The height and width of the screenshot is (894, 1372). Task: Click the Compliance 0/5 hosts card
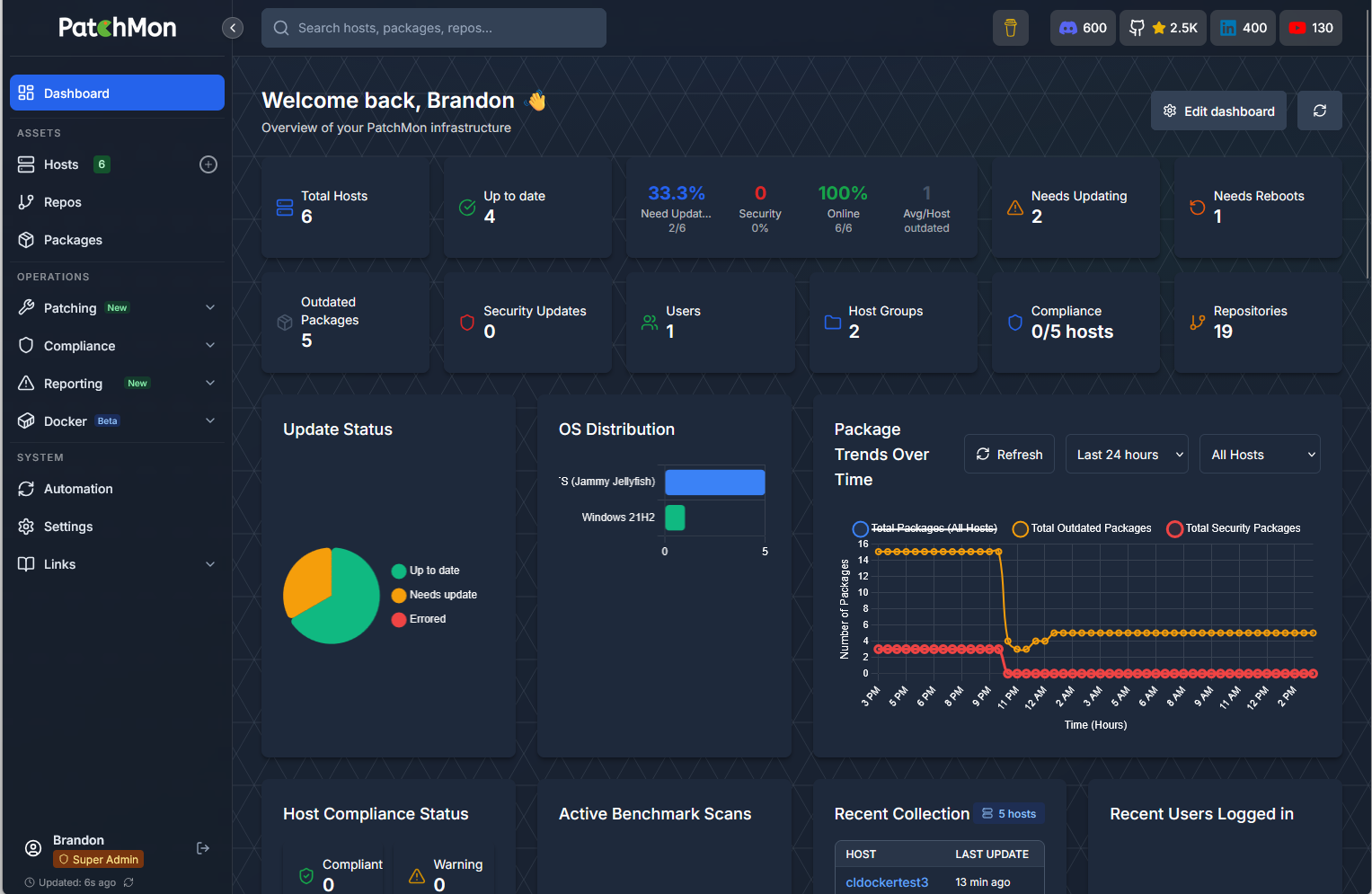coord(1075,323)
